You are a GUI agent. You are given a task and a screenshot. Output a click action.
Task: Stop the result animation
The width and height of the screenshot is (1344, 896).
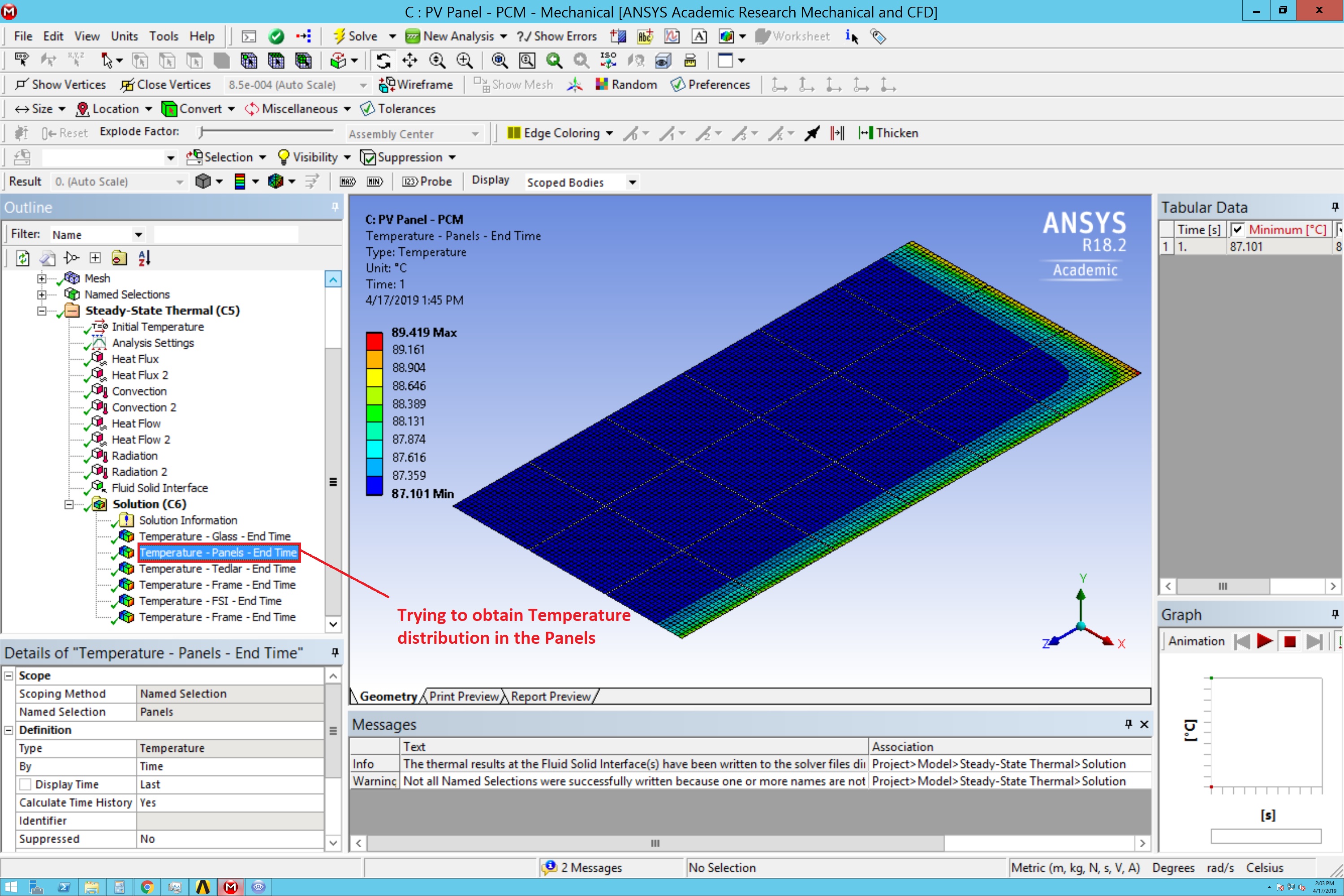click(x=1290, y=641)
